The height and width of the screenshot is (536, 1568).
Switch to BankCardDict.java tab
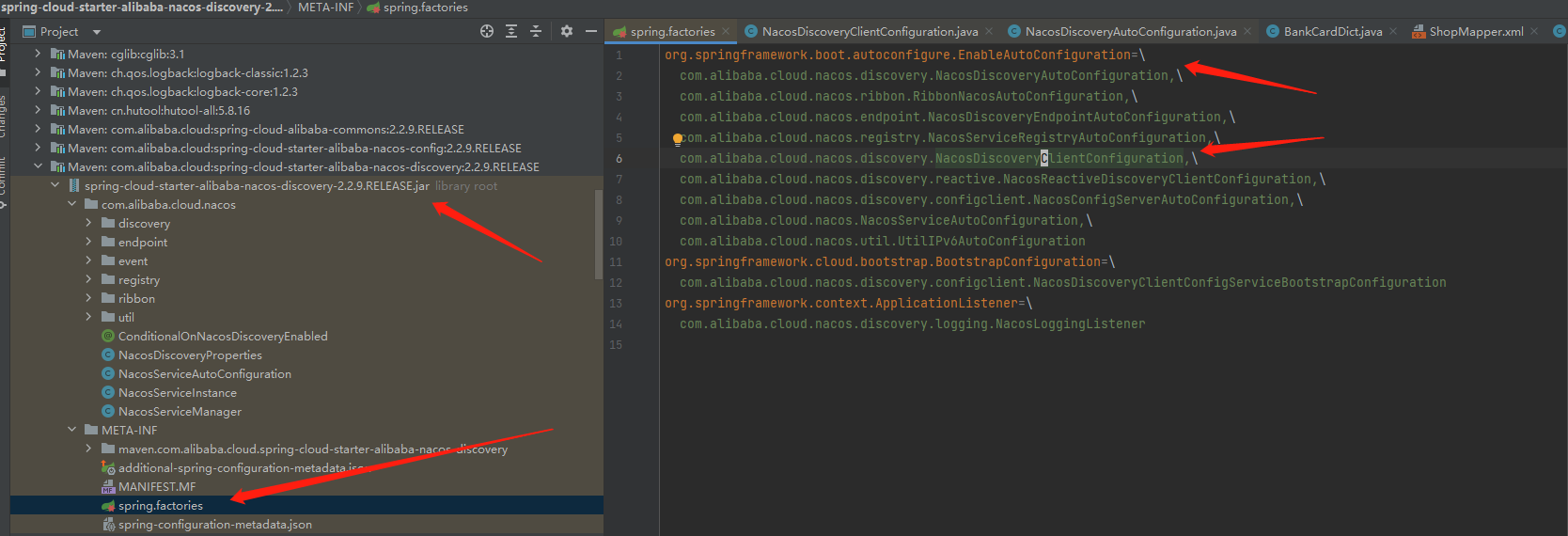coord(1333,31)
